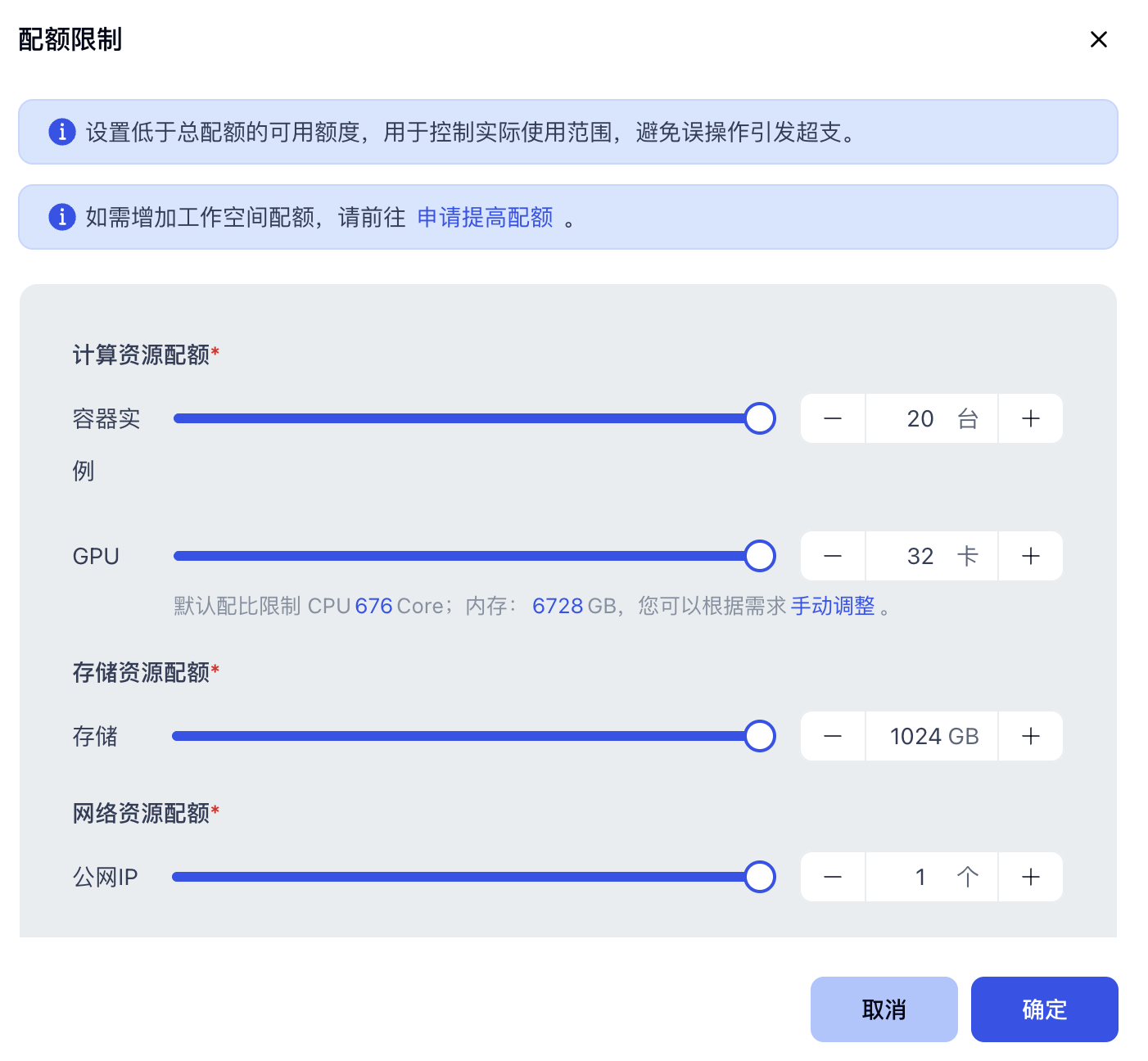This screenshot has height=1061, width=1148.
Task: Click the 存储 slider handle
Action: coord(760,736)
